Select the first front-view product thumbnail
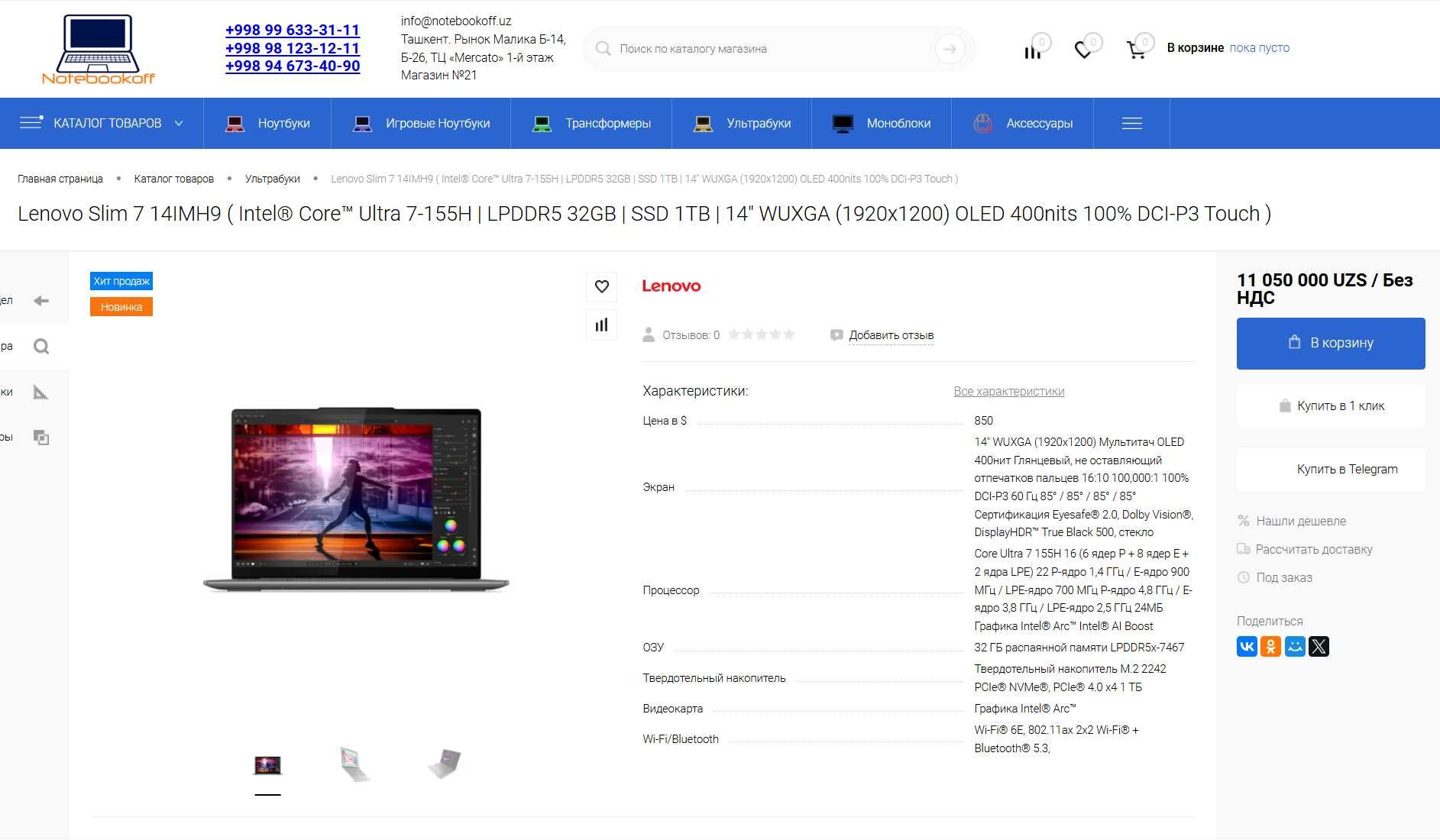Screen dimensions: 1440x840 click(x=267, y=764)
